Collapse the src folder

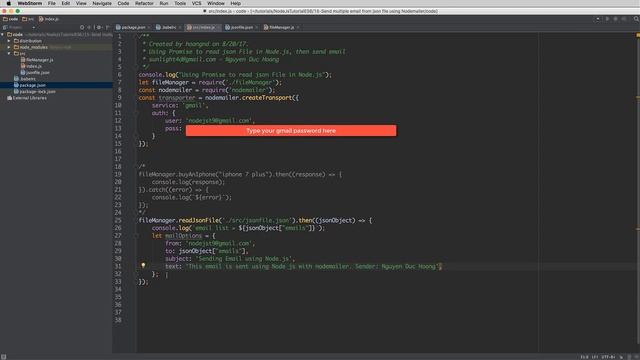(9, 53)
